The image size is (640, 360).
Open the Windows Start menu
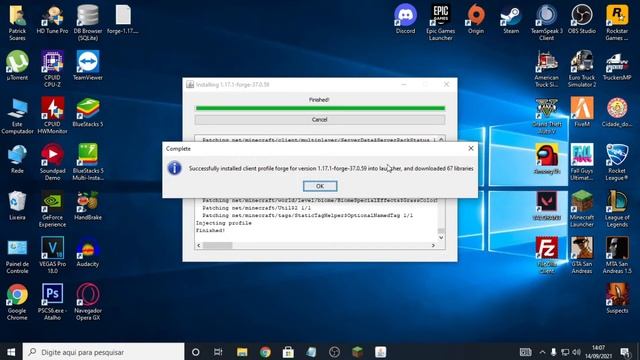11,352
